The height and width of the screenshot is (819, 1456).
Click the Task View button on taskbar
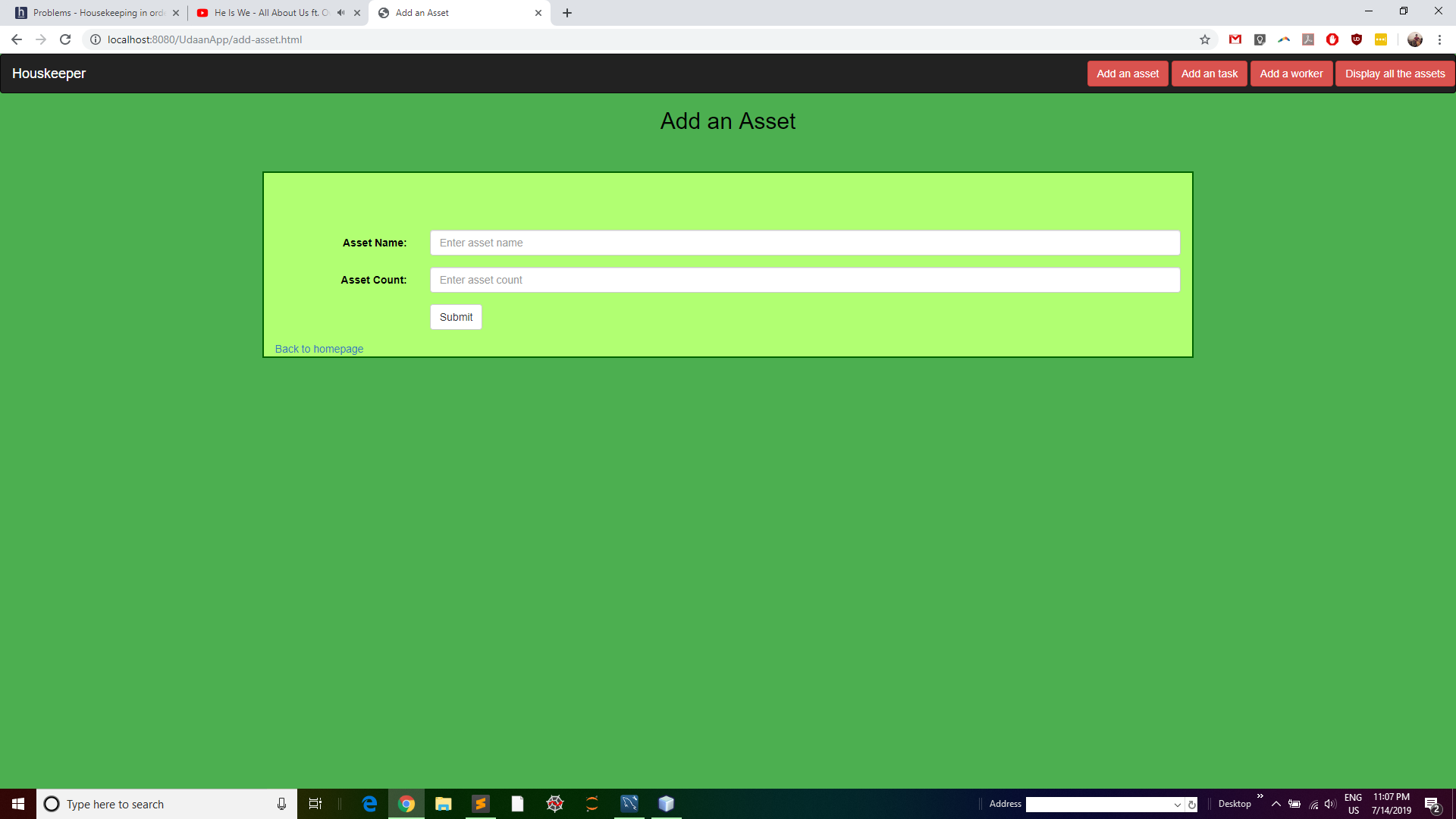point(315,804)
